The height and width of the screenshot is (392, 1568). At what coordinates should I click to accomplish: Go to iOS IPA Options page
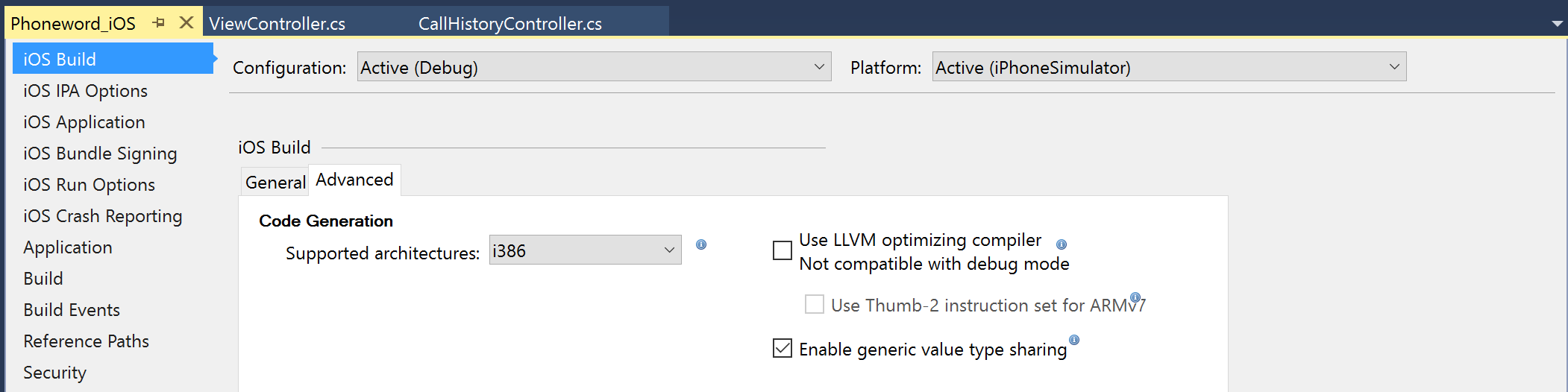pos(85,91)
